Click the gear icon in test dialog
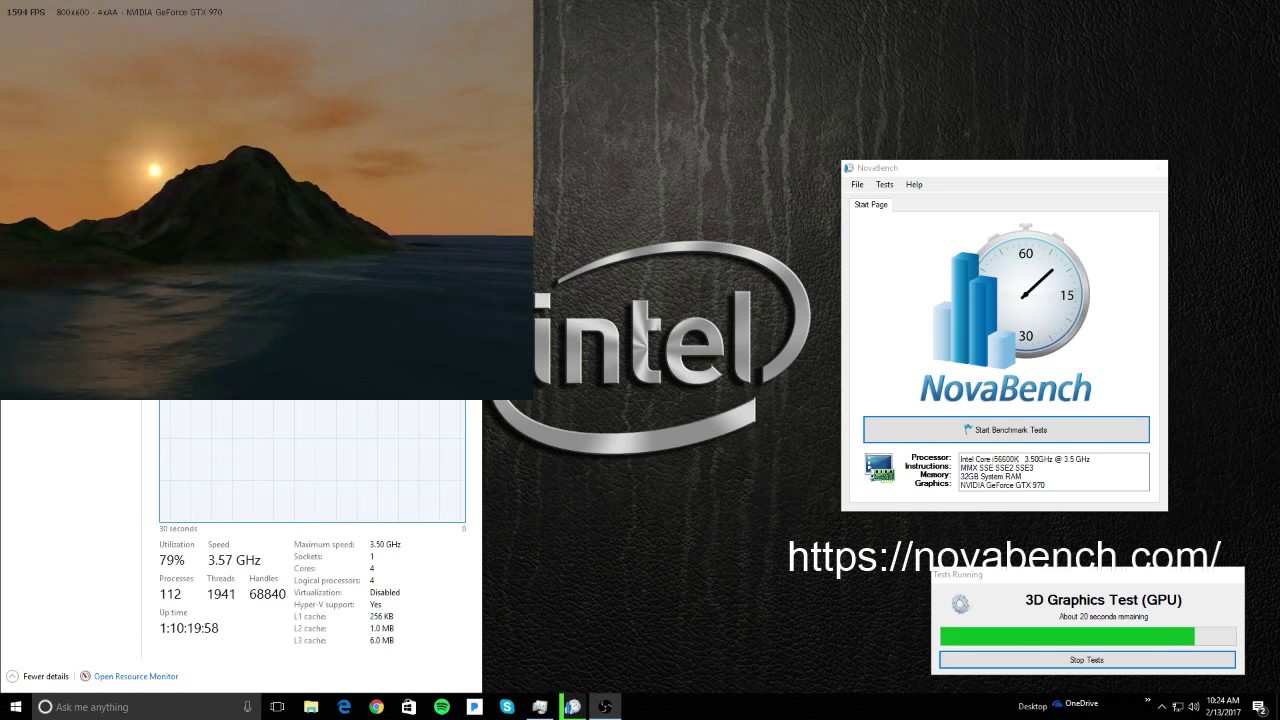The width and height of the screenshot is (1280, 720). pos(960,604)
